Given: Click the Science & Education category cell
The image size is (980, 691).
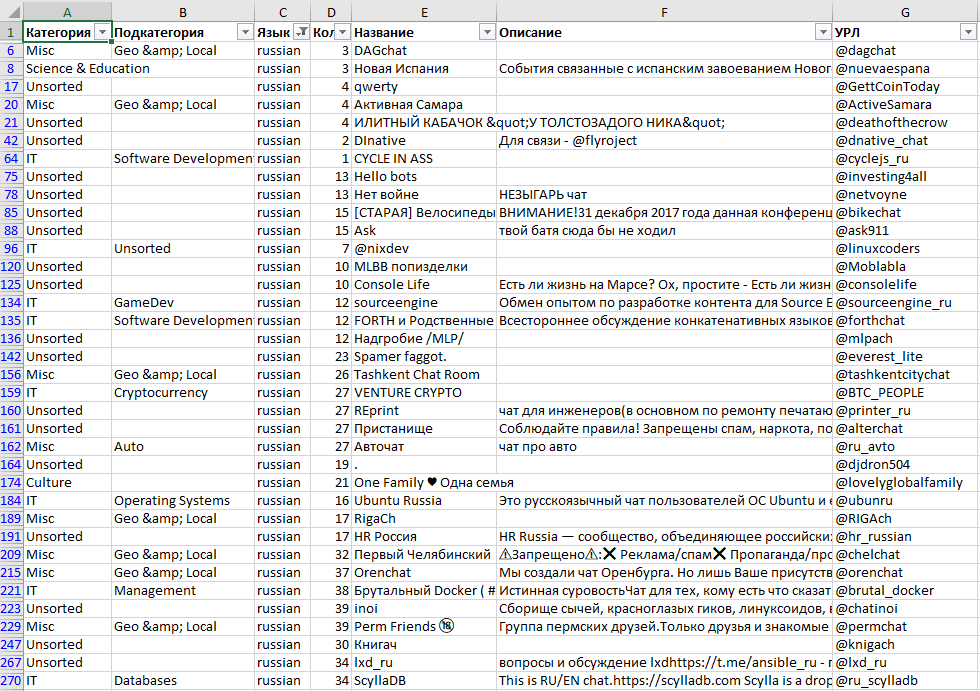Looking at the screenshot, I should [88, 68].
